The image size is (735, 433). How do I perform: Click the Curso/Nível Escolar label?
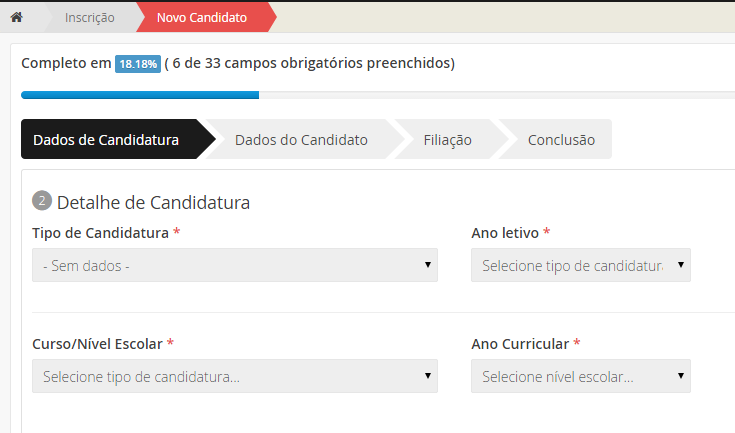97,343
